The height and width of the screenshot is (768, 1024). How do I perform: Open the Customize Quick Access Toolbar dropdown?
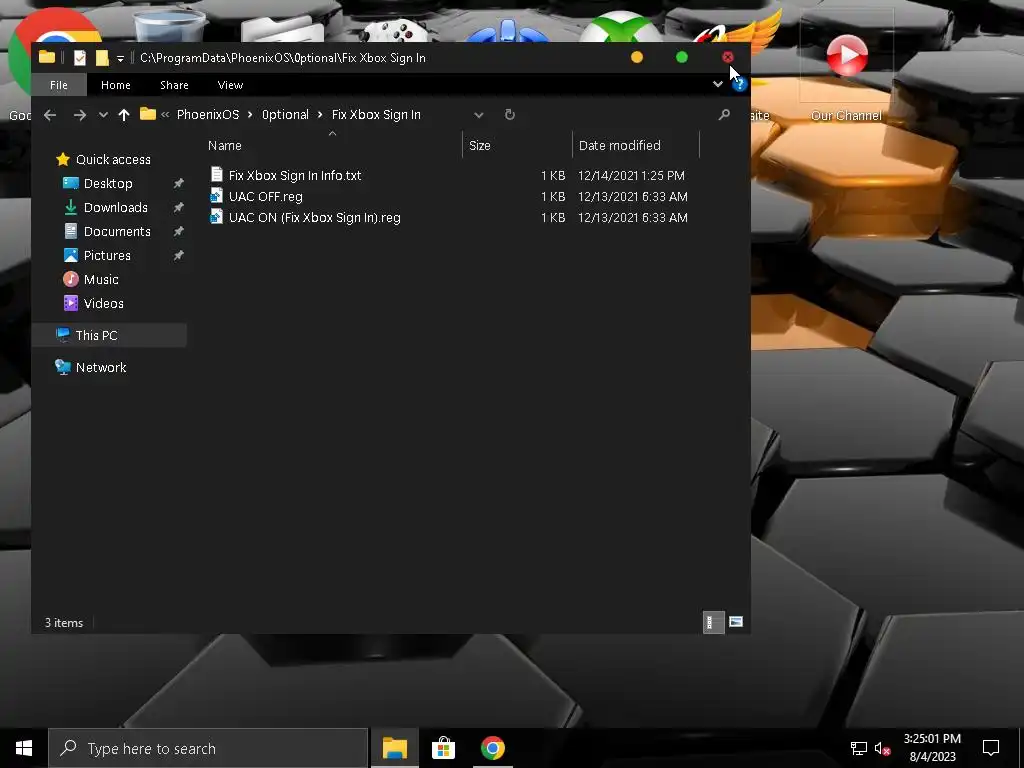[120, 59]
